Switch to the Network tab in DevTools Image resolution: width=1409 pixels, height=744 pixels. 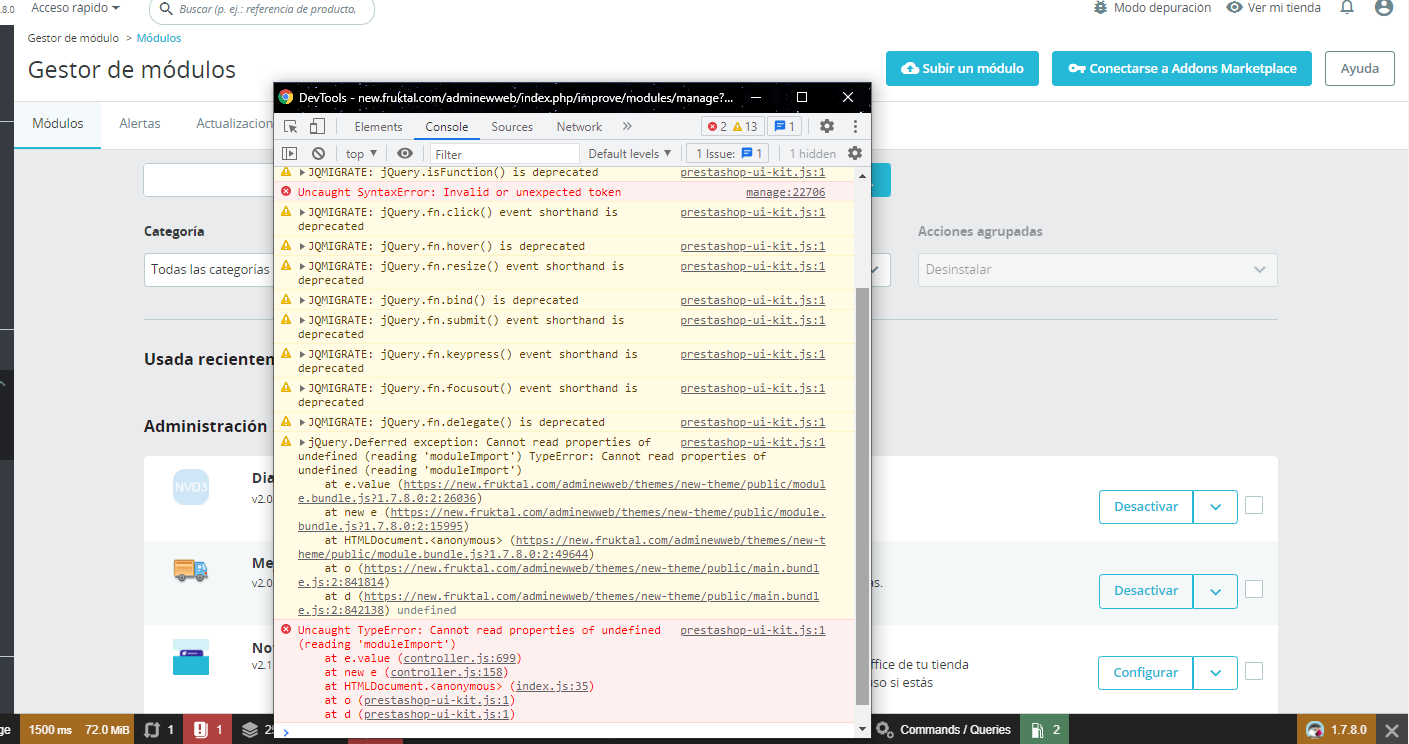579,127
